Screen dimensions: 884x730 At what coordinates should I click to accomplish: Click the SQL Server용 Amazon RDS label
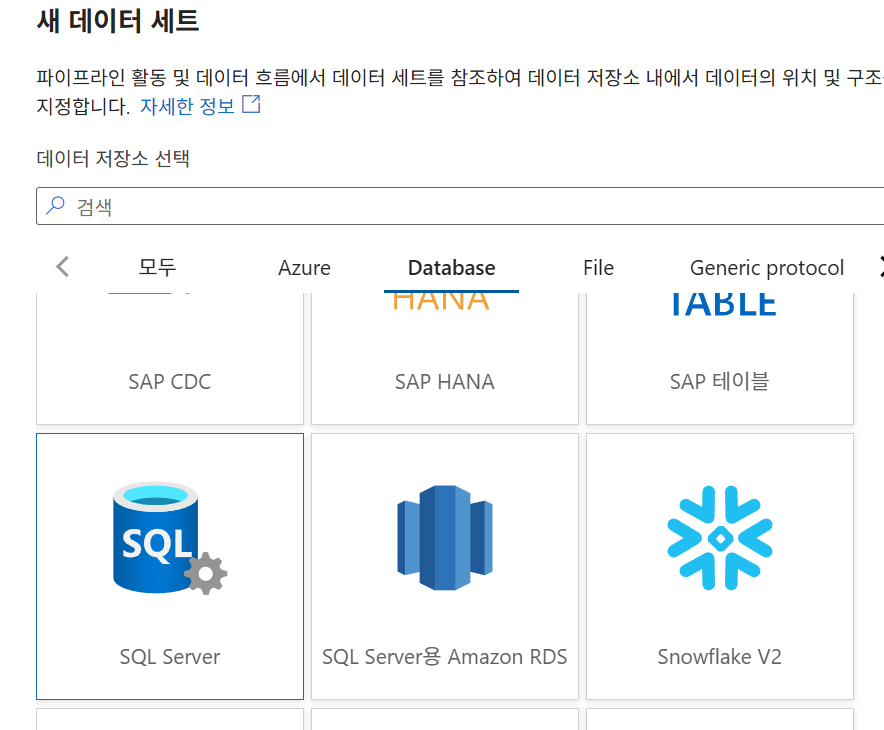(445, 657)
